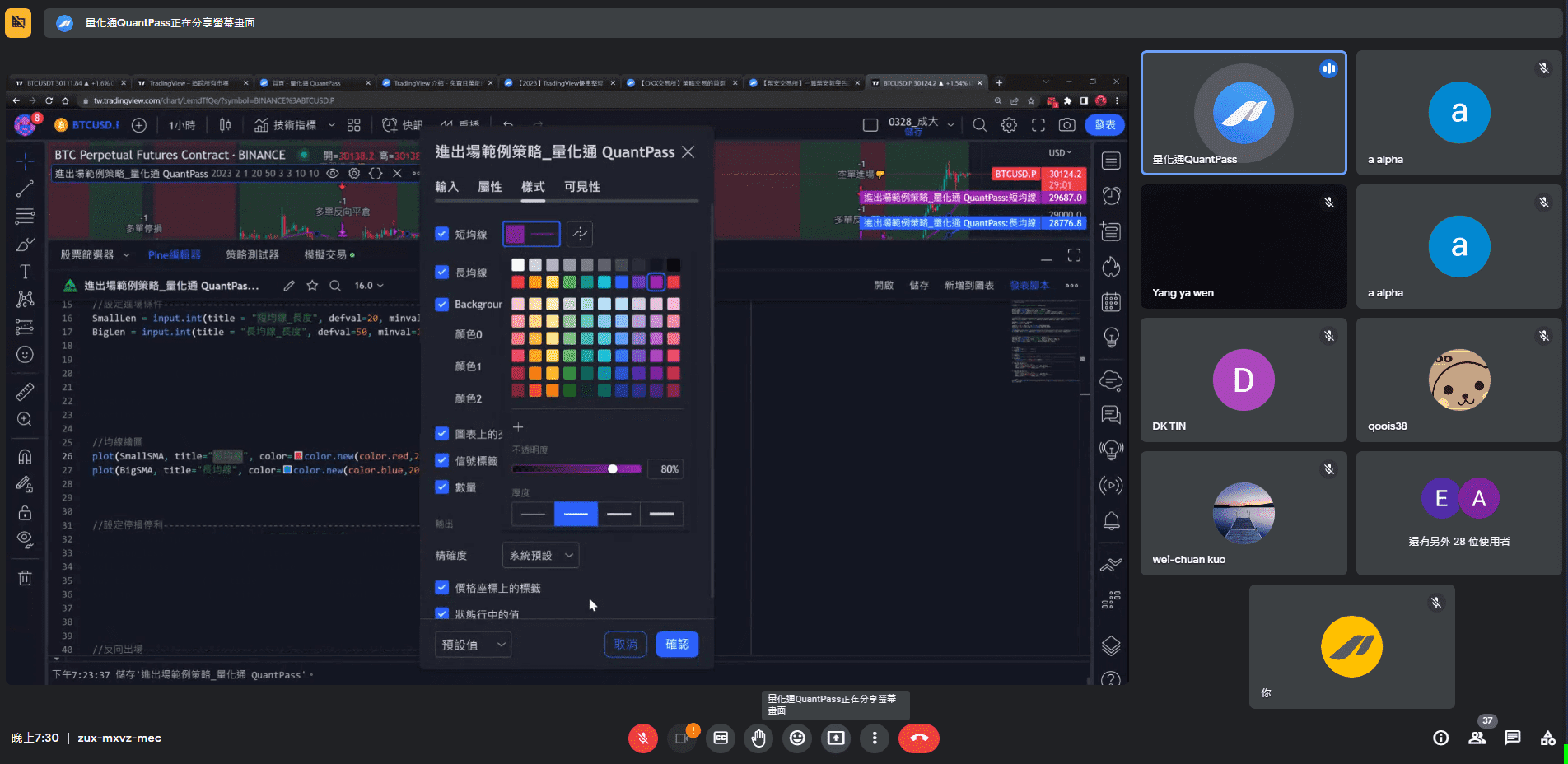Image resolution: width=1568 pixels, height=764 pixels.
Task: Uncheck the 短均線 checkbox
Action: click(442, 234)
